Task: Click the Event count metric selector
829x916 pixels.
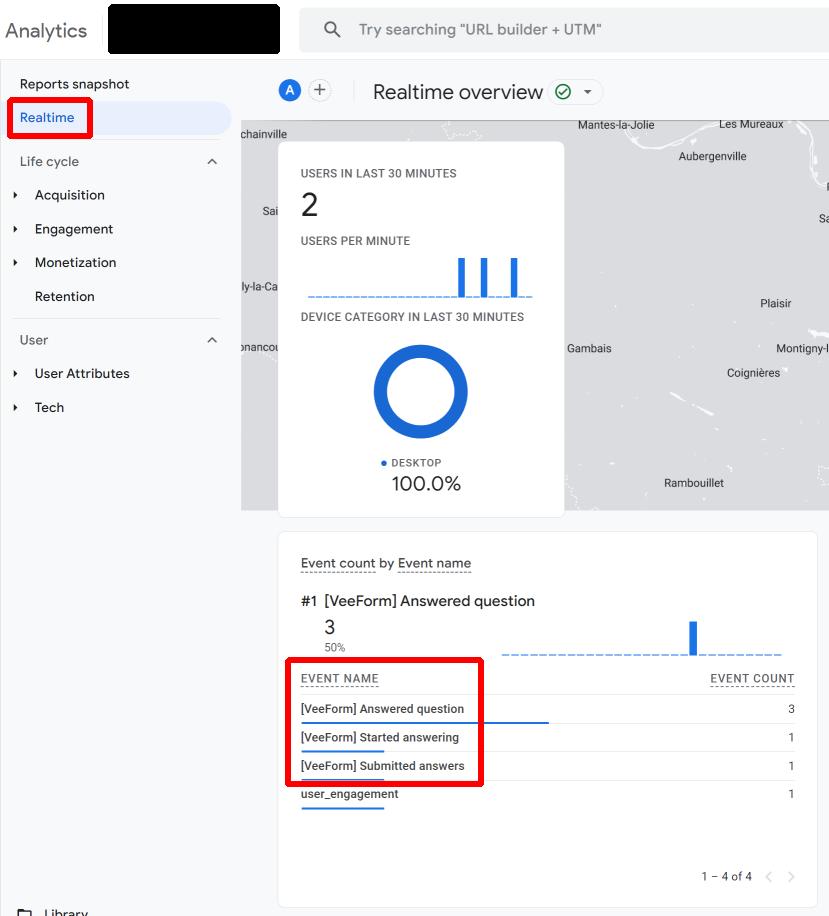Action: 338,564
